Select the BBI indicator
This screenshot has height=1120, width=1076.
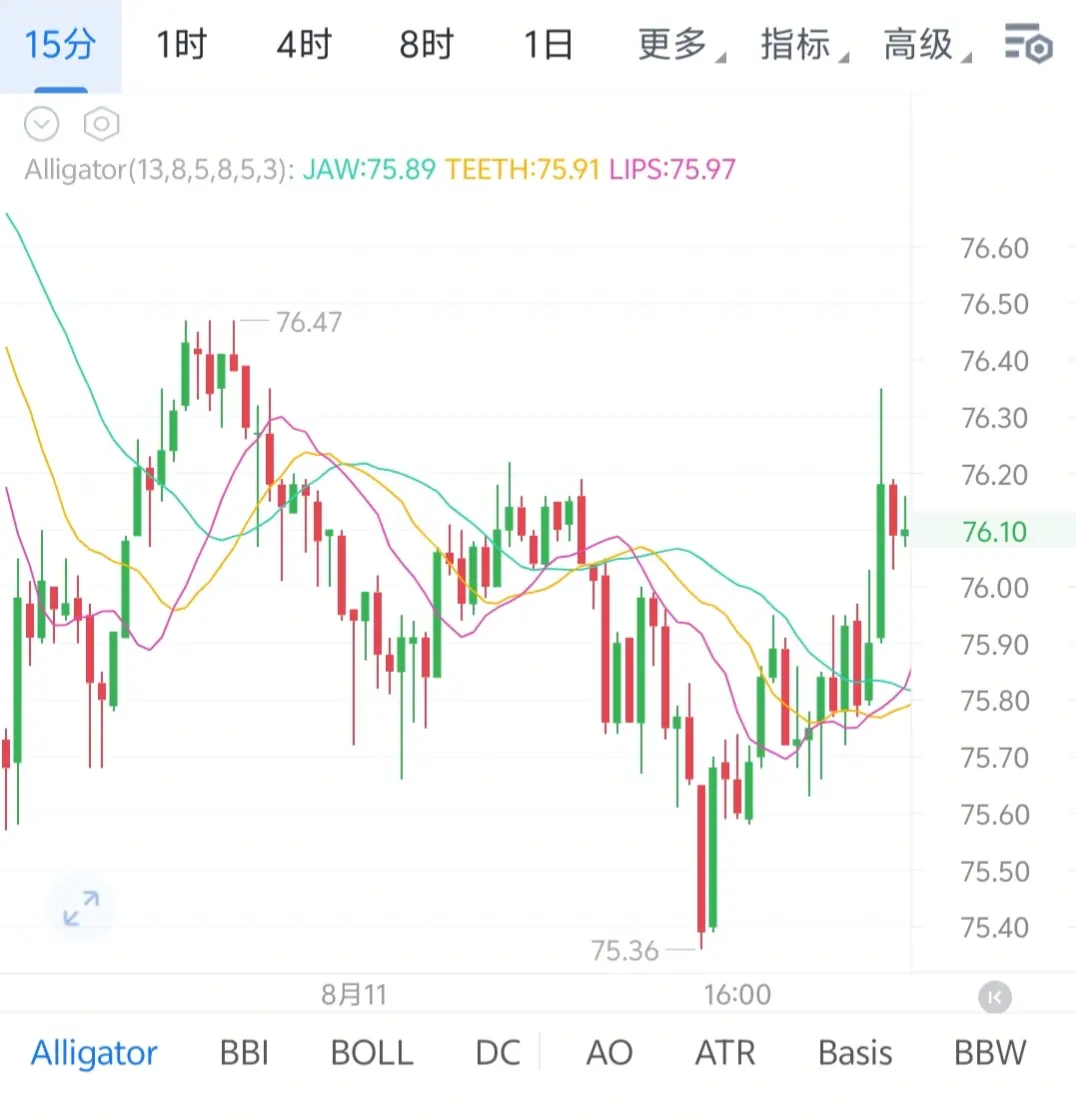point(244,1053)
